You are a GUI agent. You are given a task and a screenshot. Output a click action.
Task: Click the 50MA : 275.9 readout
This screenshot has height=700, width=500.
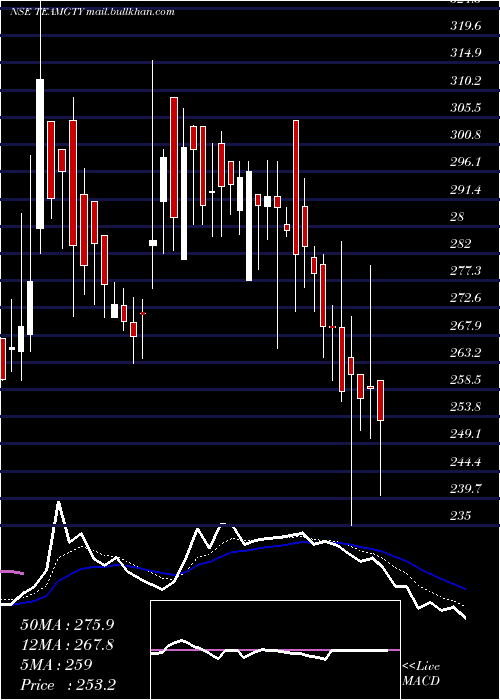(x=67, y=625)
